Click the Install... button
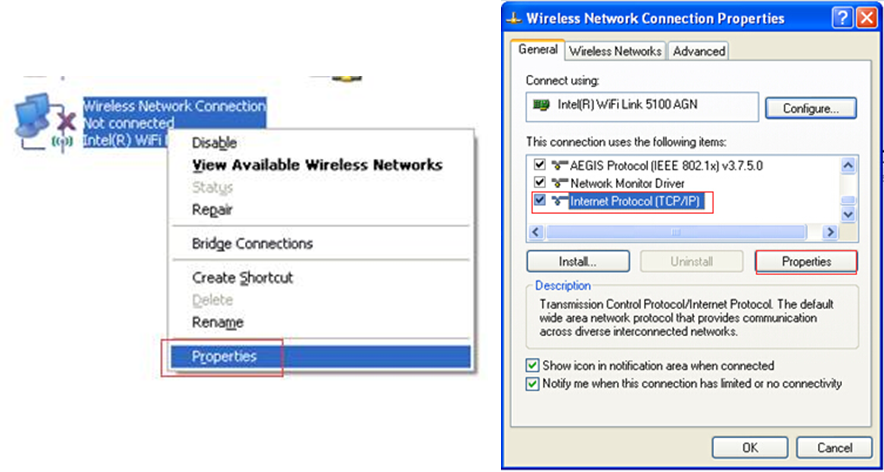The height and width of the screenshot is (472, 884). (x=578, y=262)
